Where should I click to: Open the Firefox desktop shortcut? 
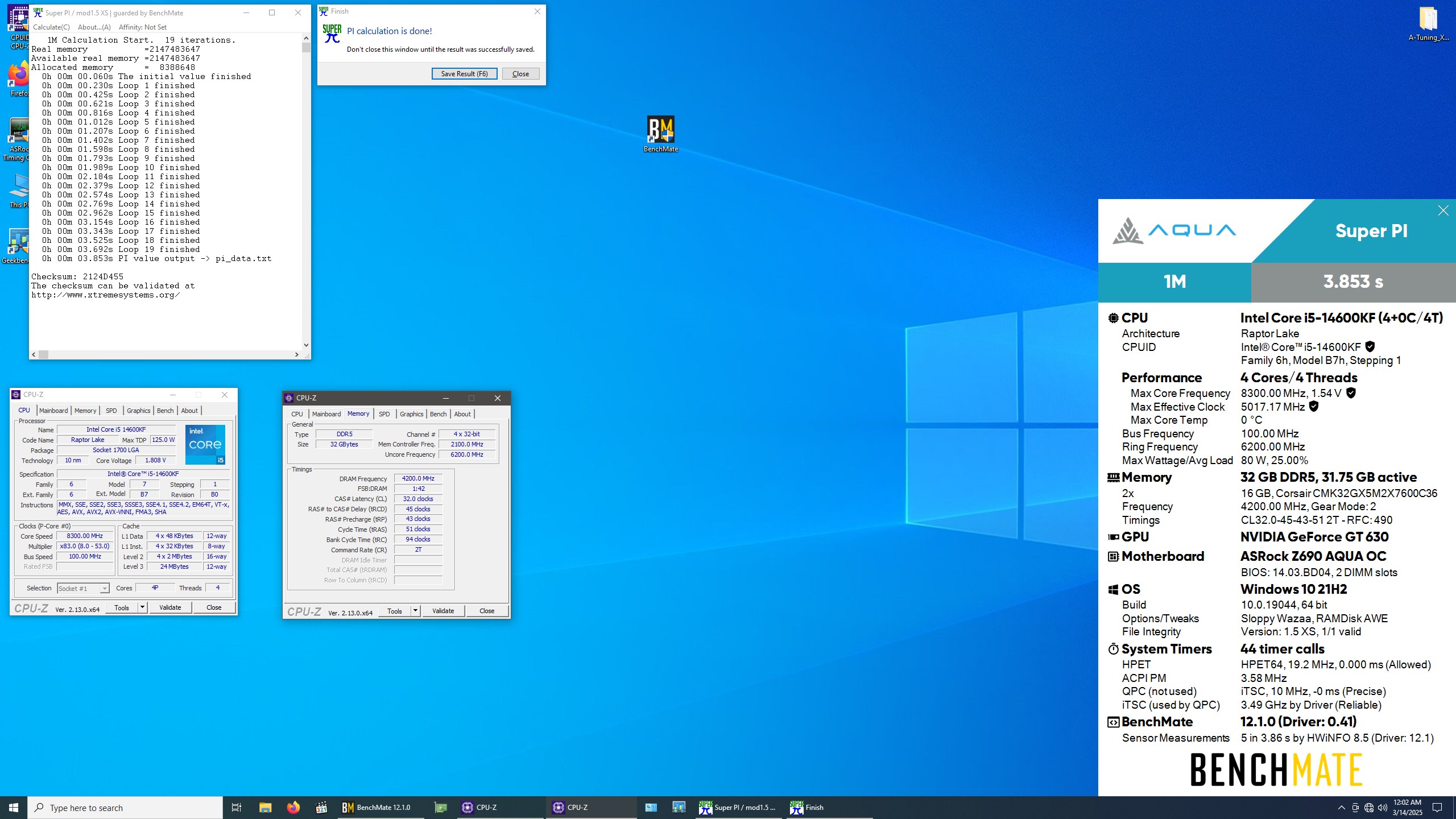[18, 80]
